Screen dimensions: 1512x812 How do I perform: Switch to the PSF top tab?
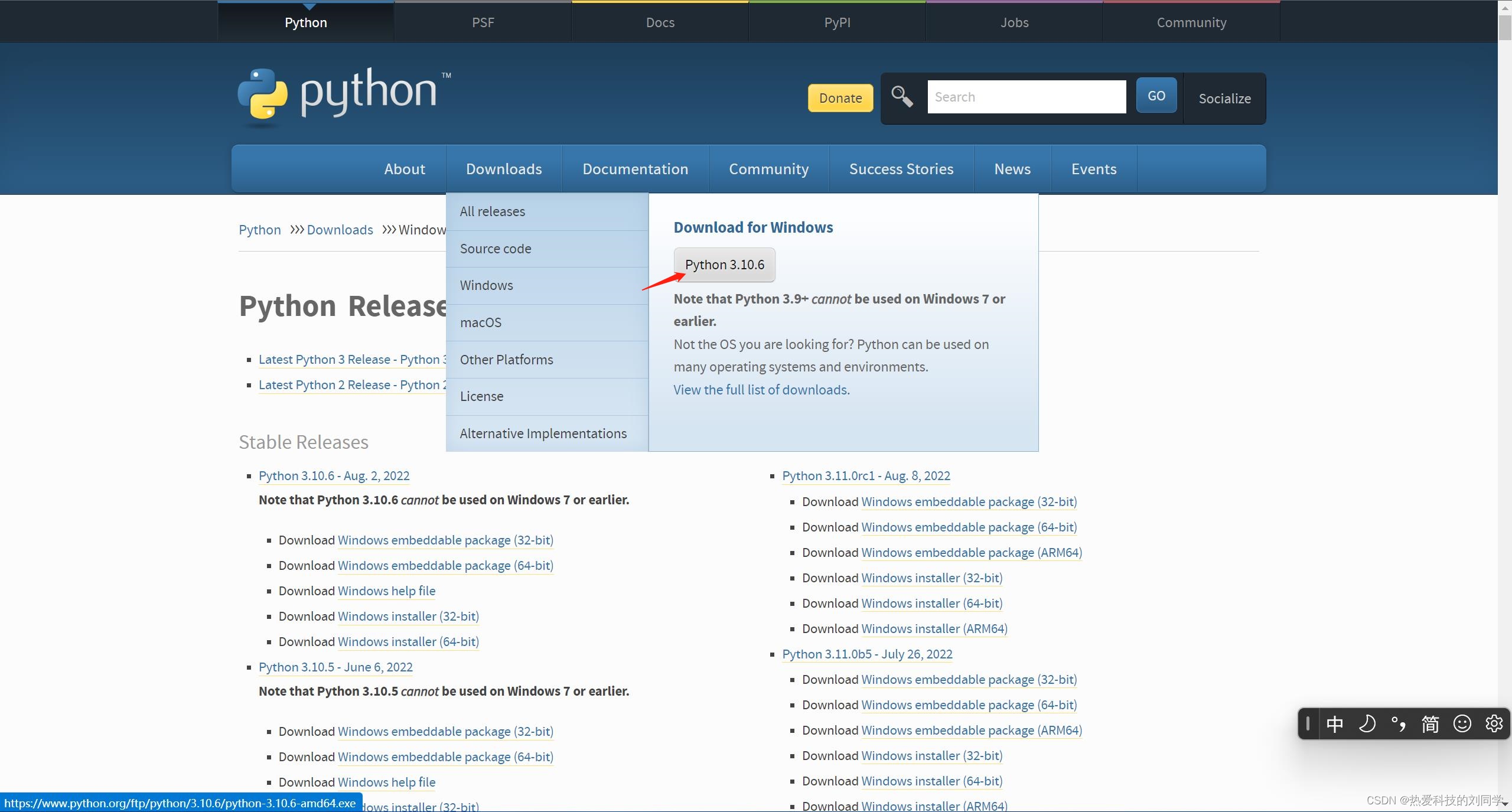point(483,22)
